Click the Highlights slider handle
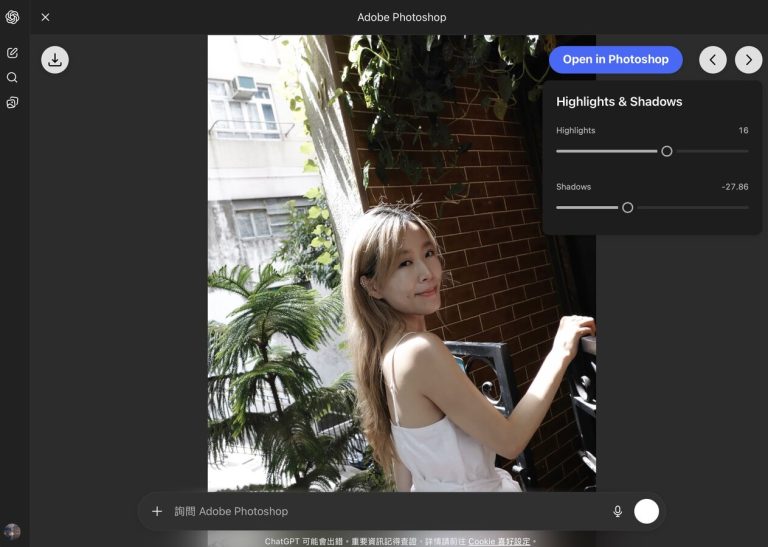Viewport: 768px width, 547px height. (x=667, y=151)
